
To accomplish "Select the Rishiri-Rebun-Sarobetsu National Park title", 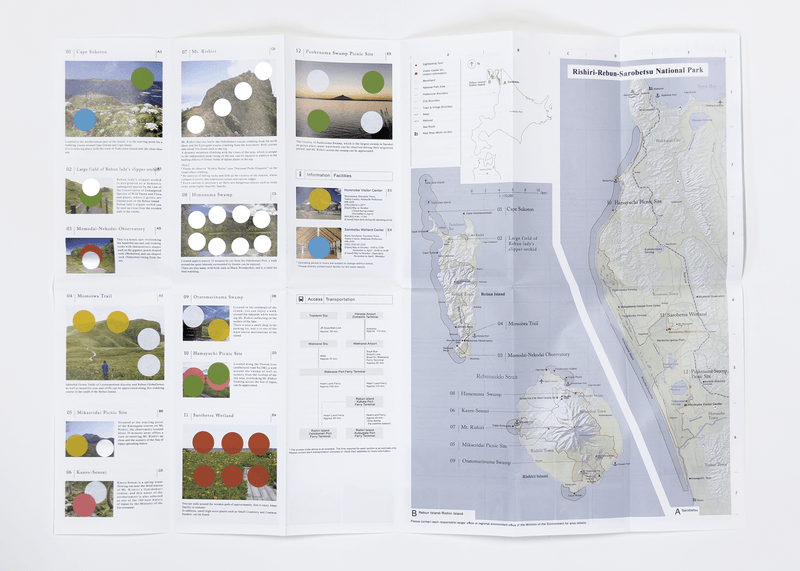I will click(x=632, y=72).
